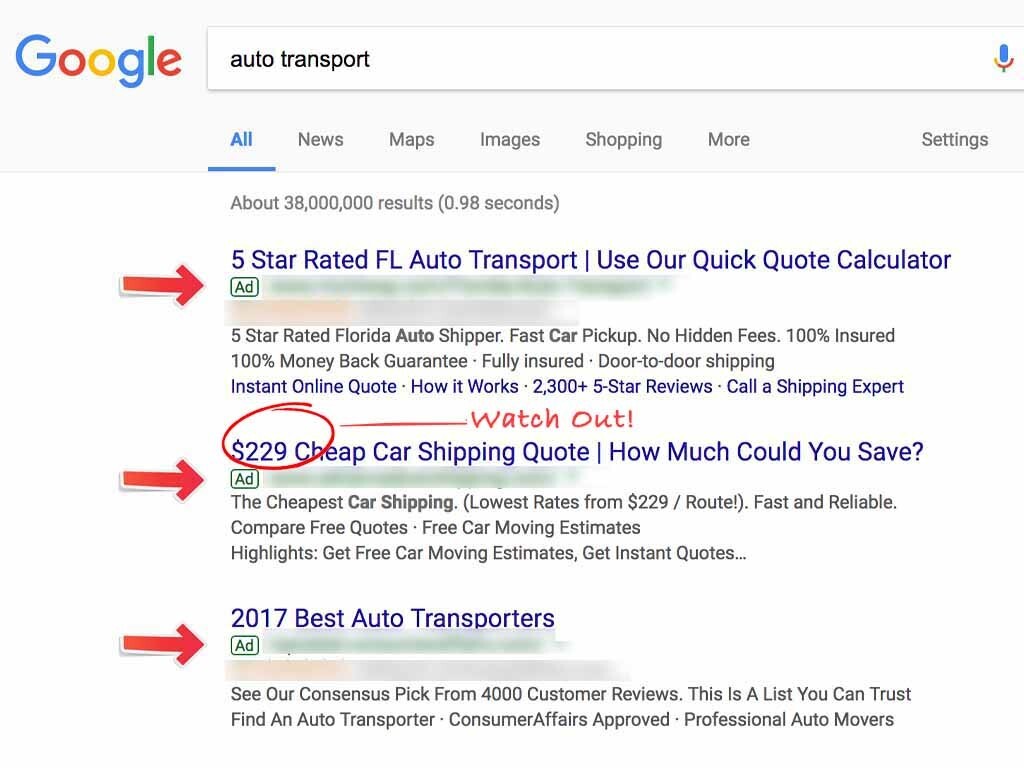The image size is (1024, 768).
Task: Switch to the Images tab
Action: (510, 139)
